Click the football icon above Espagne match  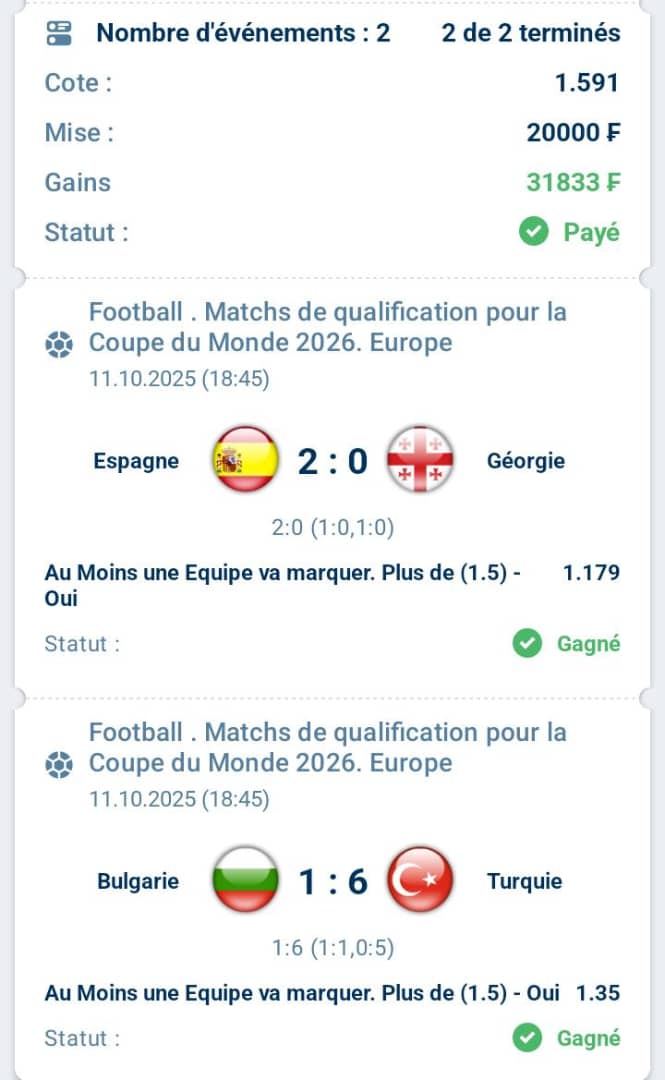pyautogui.click(x=59, y=345)
